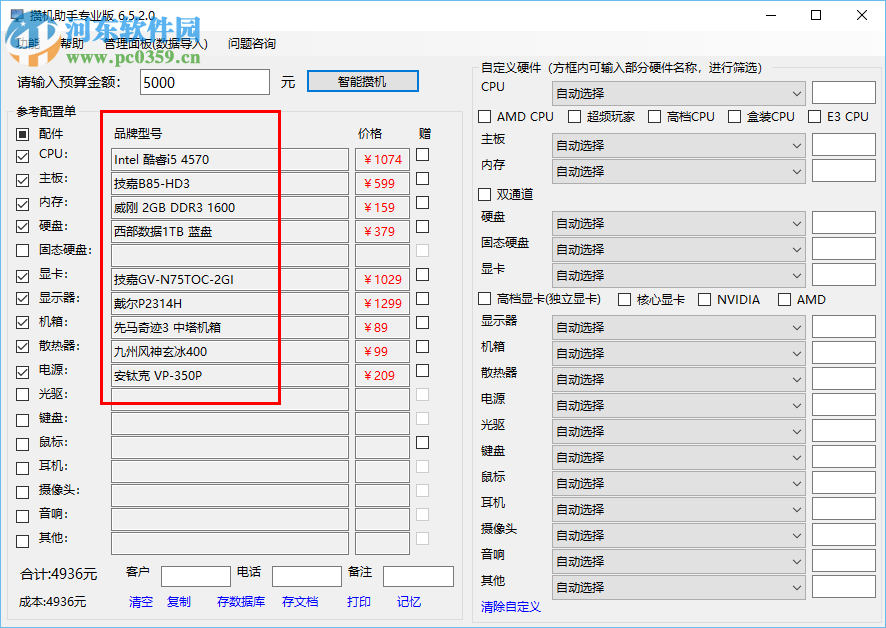This screenshot has height=628, width=886.
Task: Enable the 盒装CPU boxed CPU filter
Action: click(732, 116)
